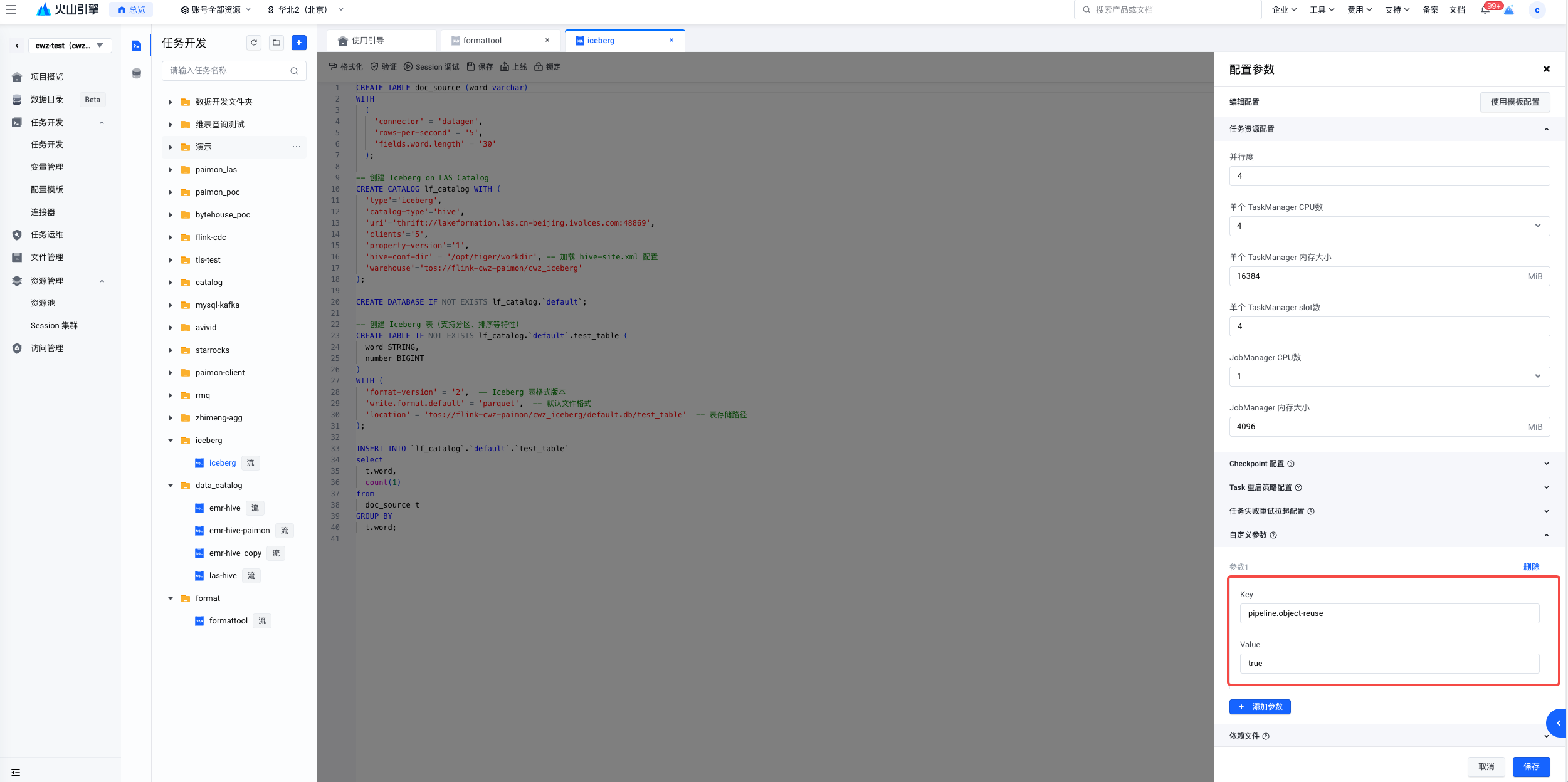Click the database icon in side rail

point(137,73)
